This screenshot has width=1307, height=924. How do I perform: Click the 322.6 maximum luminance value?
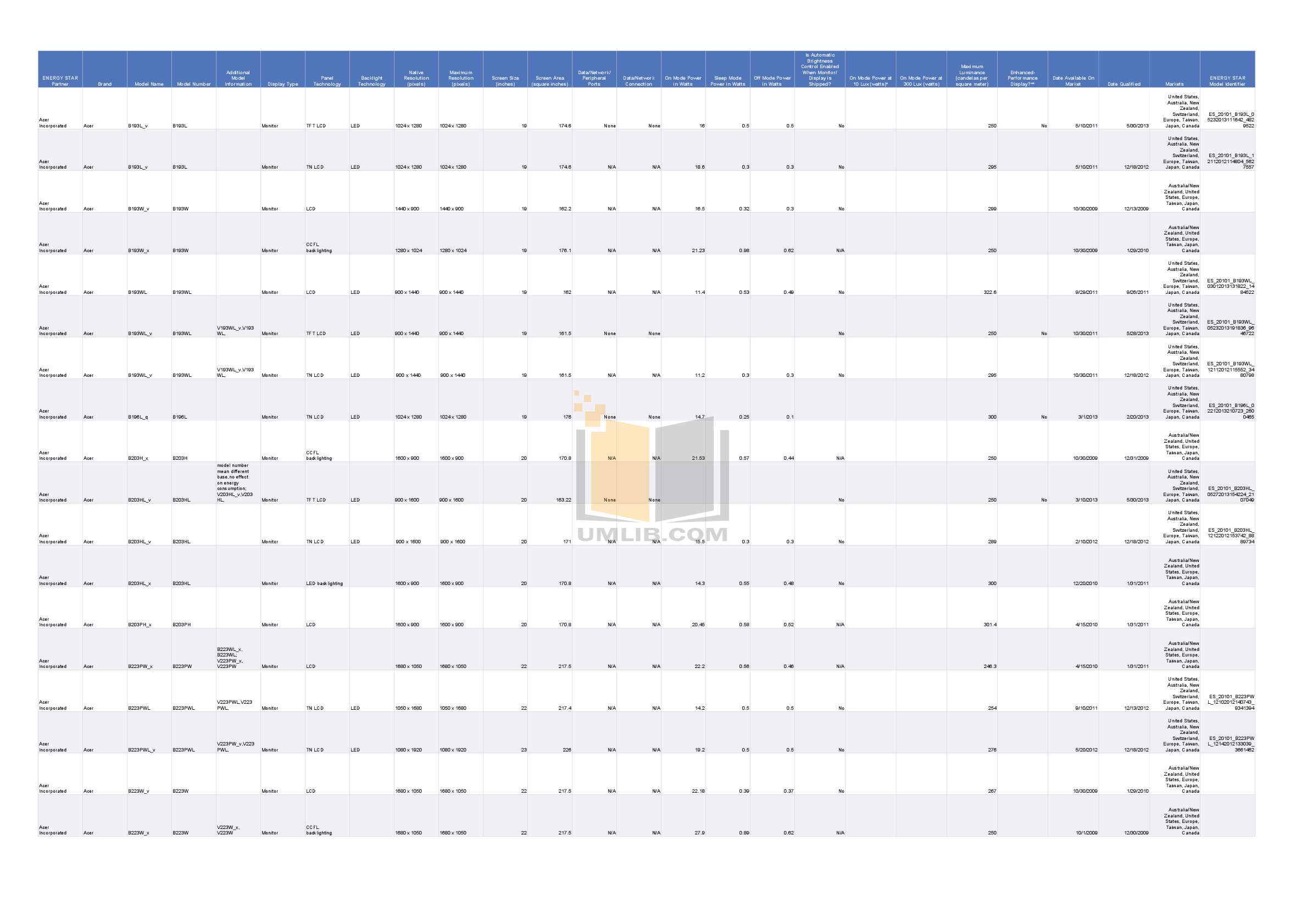pyautogui.click(x=989, y=293)
